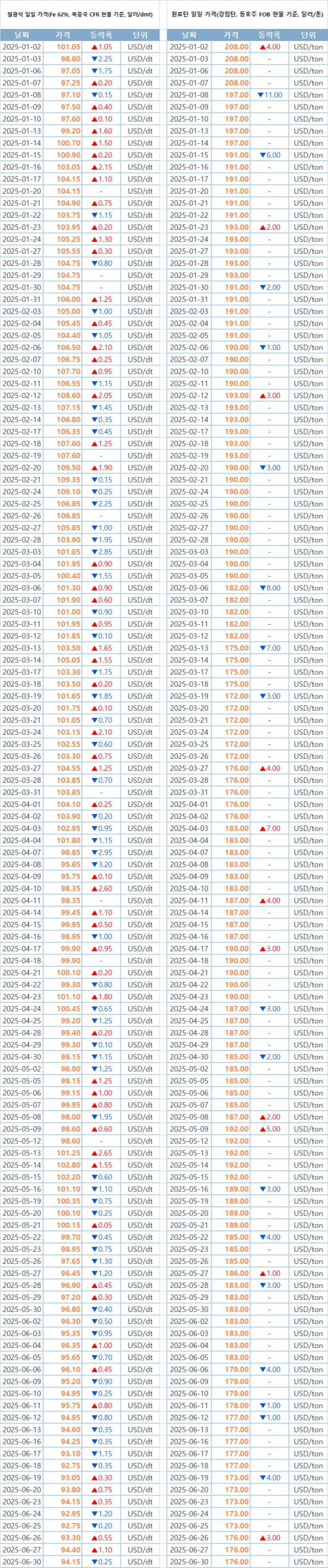Click the ▲7.00 rise in coking coal table

click(270, 828)
